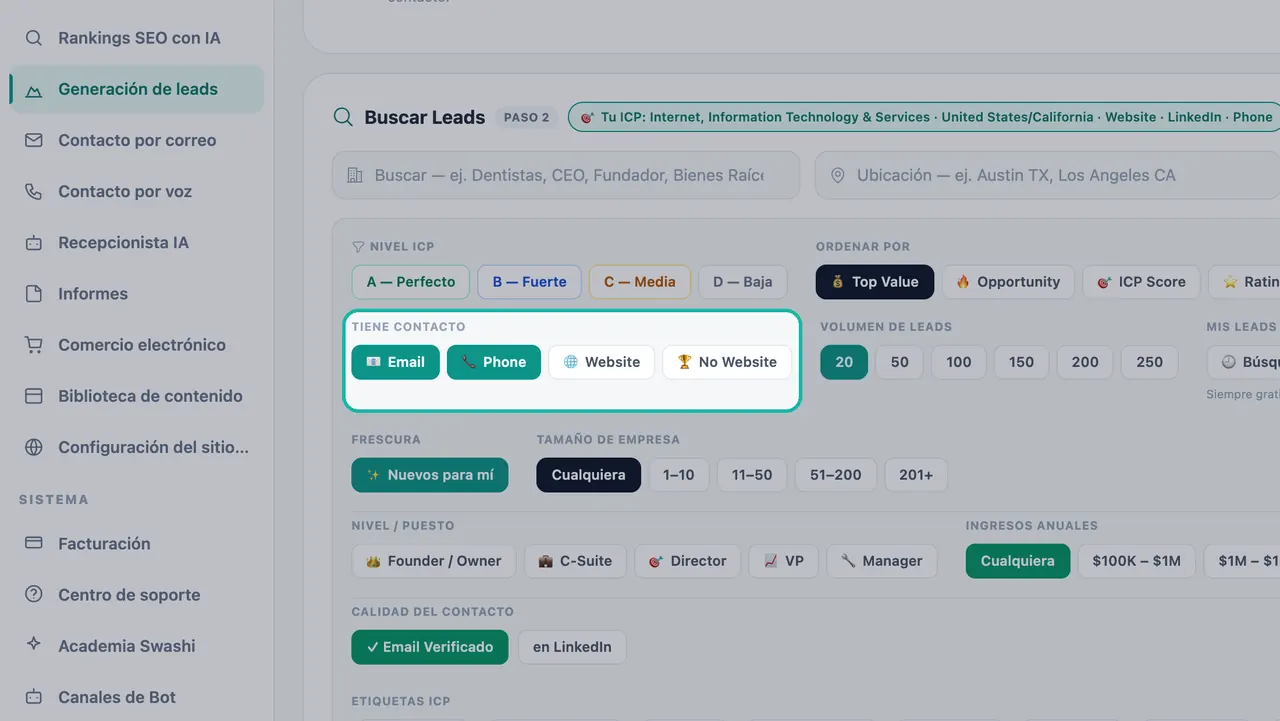
Task: Click the bot icon for Canales de Bot
Action: (34, 696)
